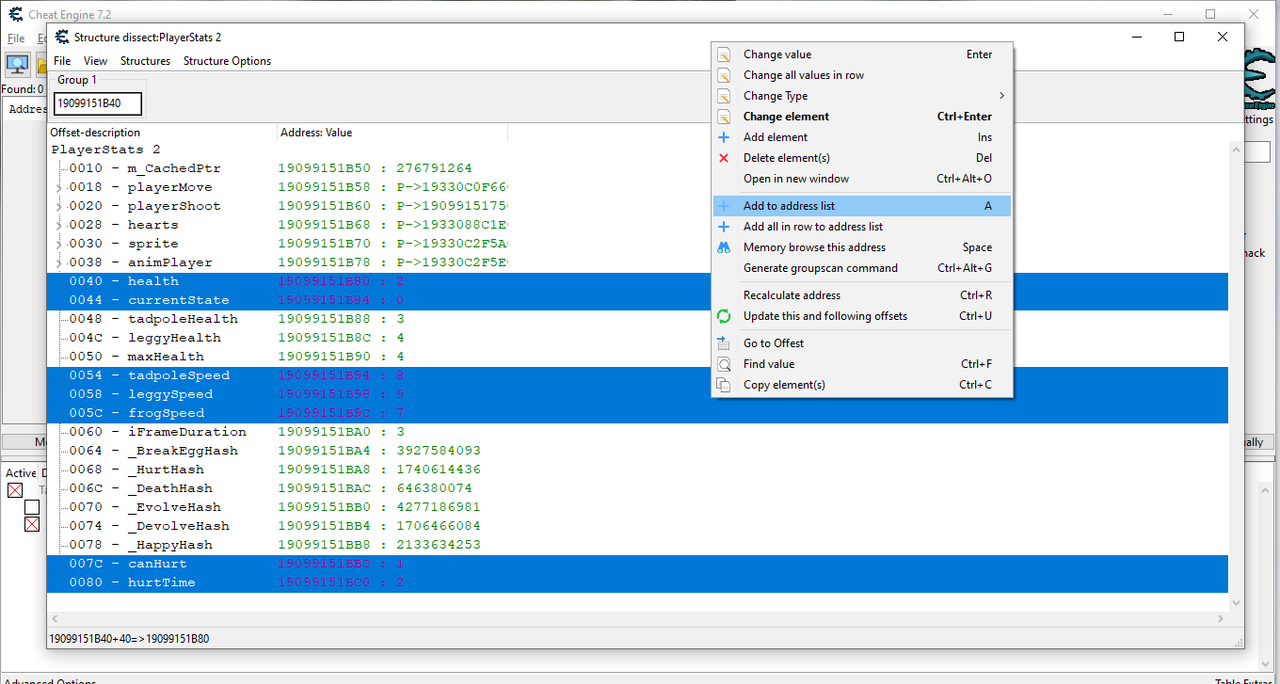The height and width of the screenshot is (684, 1280).
Task: Click the Structure dissect title bar icon
Action: tap(62, 37)
